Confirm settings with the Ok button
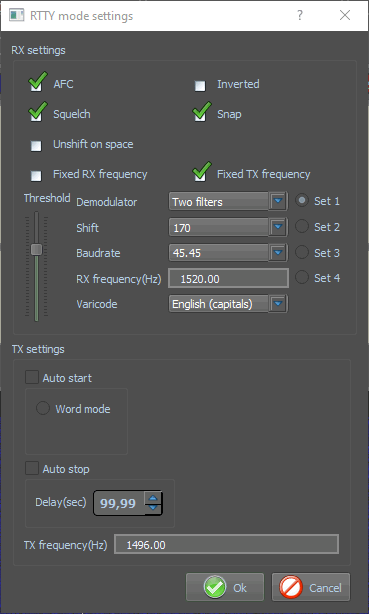The image size is (369, 614). pyautogui.click(x=225, y=587)
